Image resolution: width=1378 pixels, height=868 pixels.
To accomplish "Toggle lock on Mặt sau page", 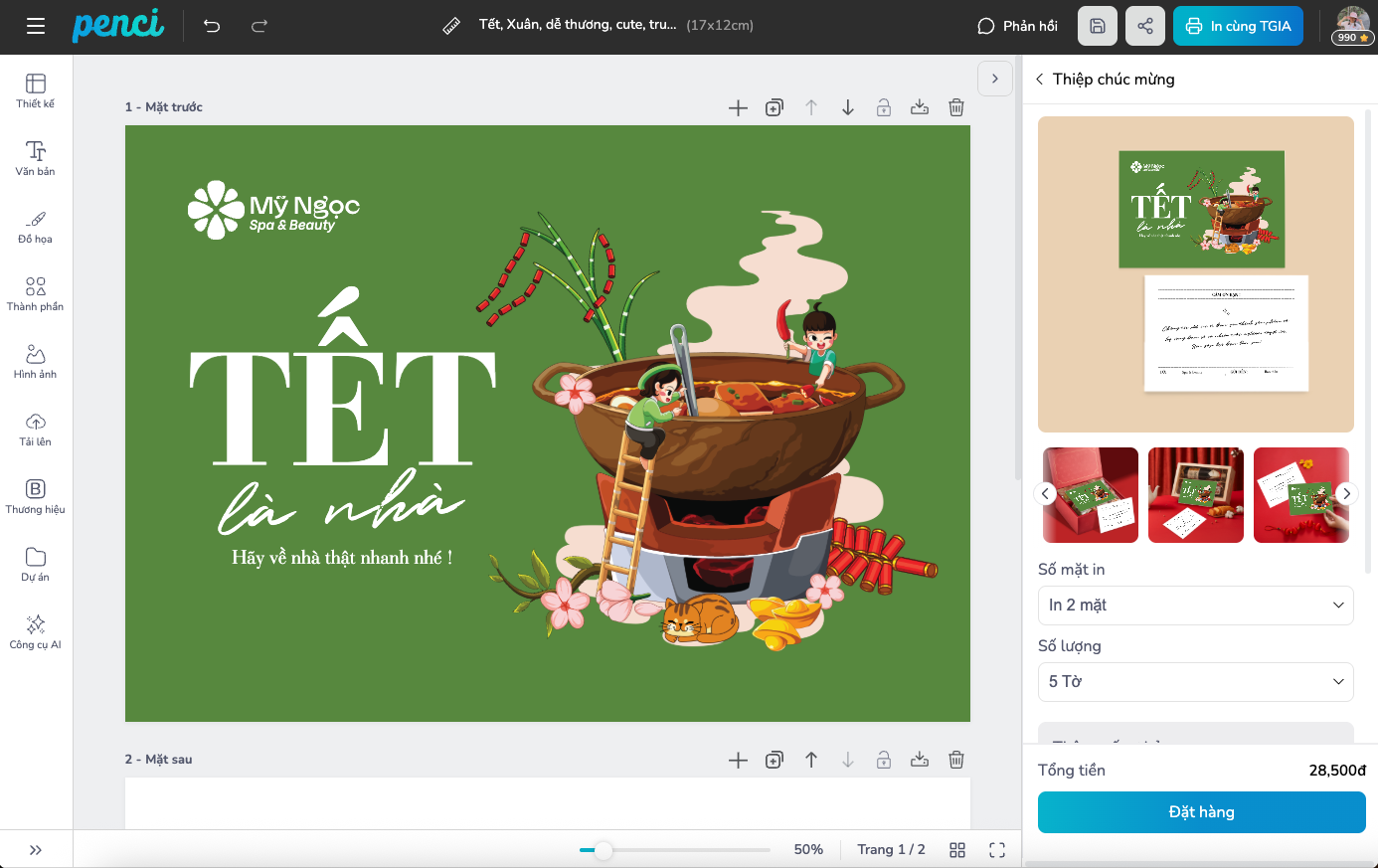I will coord(883,760).
